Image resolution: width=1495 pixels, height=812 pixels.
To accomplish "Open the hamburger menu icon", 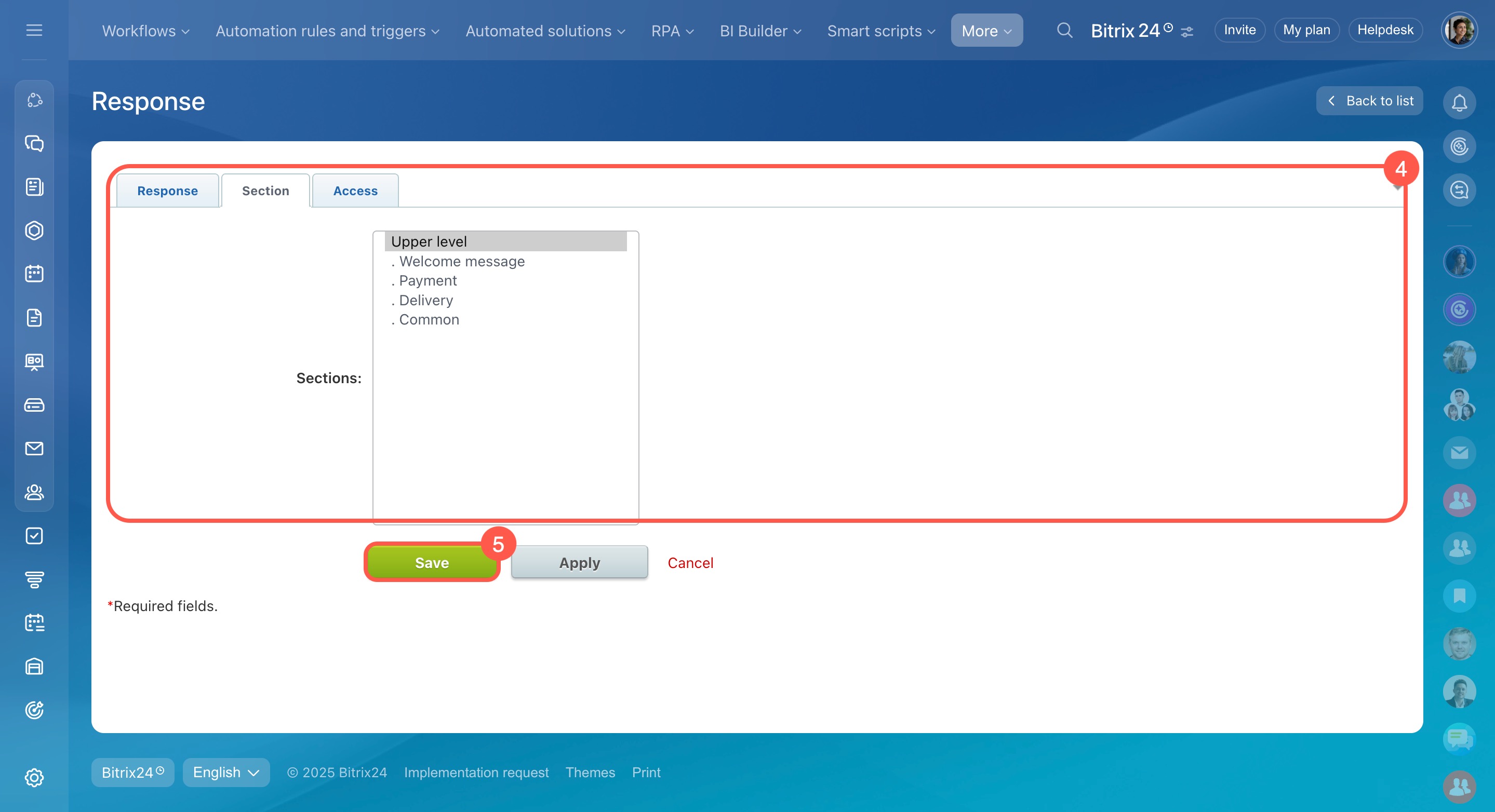I will (34, 30).
